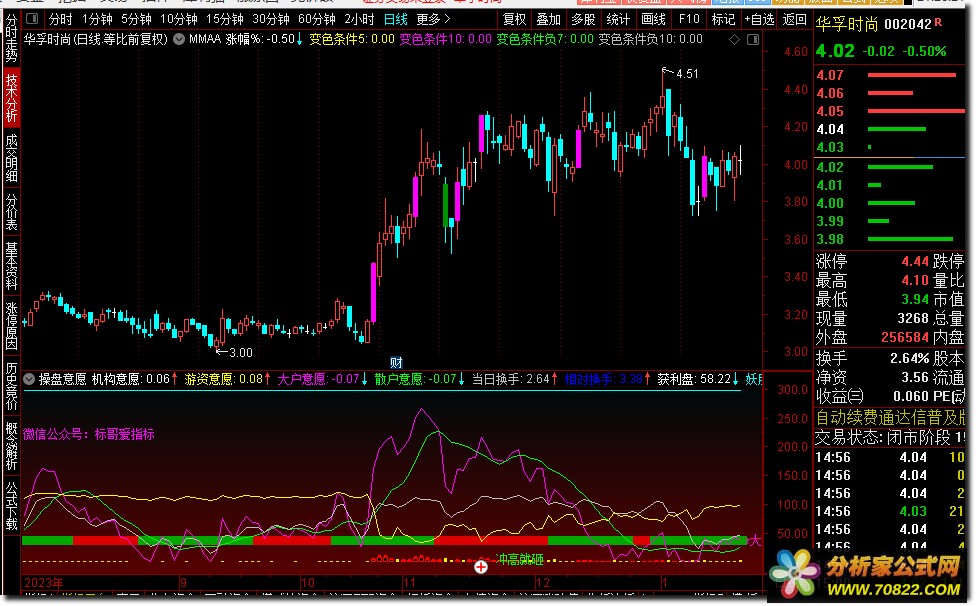Toggle 多股 multi-stock view
977x606 pixels.
tap(583, 19)
